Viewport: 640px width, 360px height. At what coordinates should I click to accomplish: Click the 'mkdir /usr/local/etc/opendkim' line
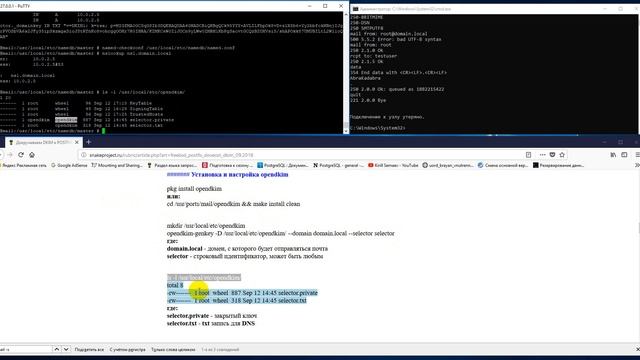click(206, 226)
